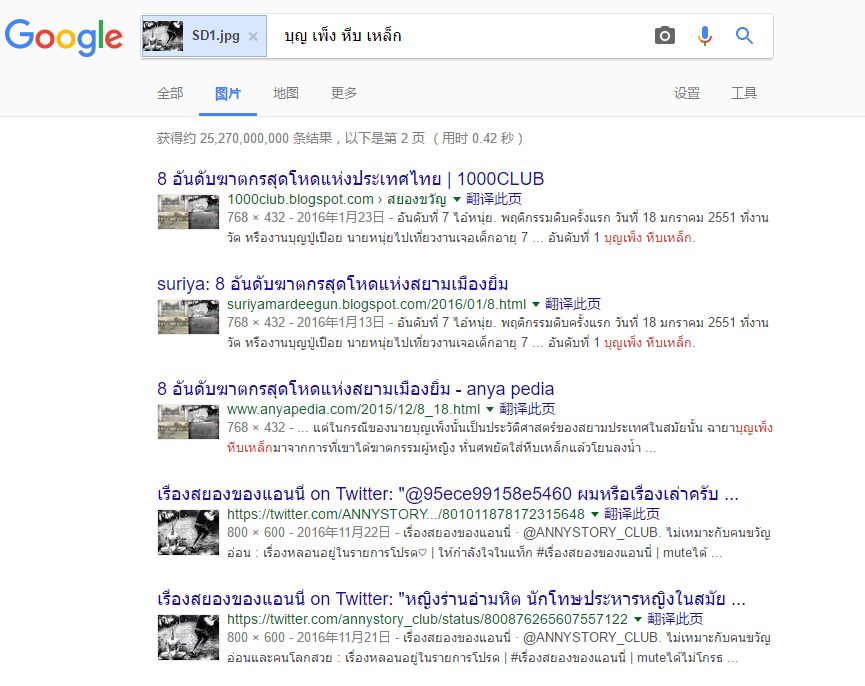Image resolution: width=865 pixels, height=686 pixels.
Task: Click the twitter.com/annystory_club/status URL text
Action: 428,619
